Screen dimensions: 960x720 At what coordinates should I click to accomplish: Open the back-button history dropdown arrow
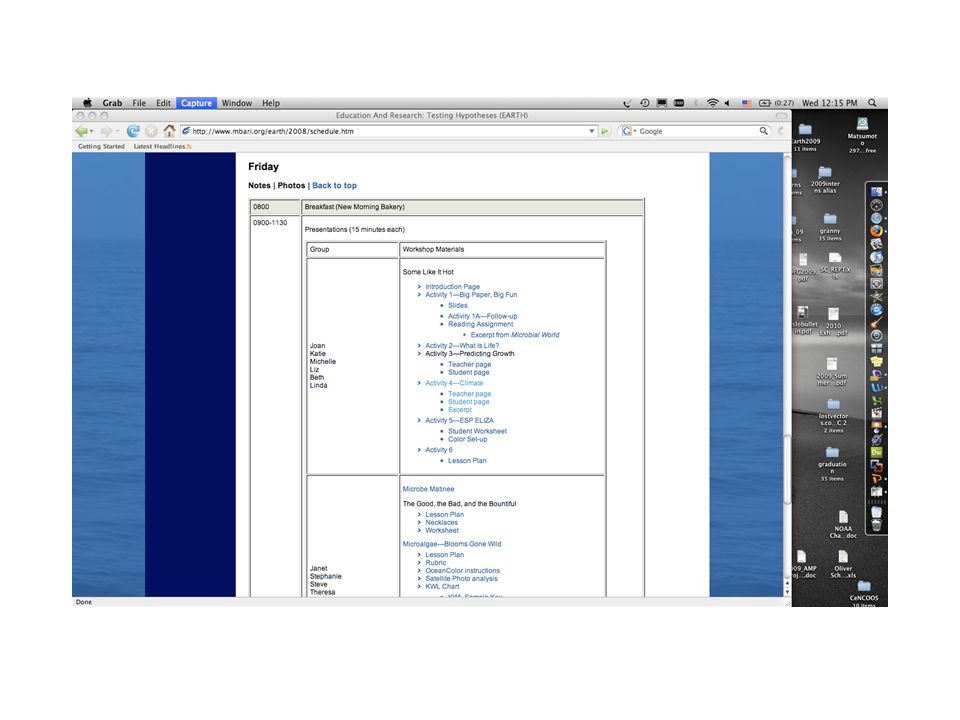coord(92,131)
